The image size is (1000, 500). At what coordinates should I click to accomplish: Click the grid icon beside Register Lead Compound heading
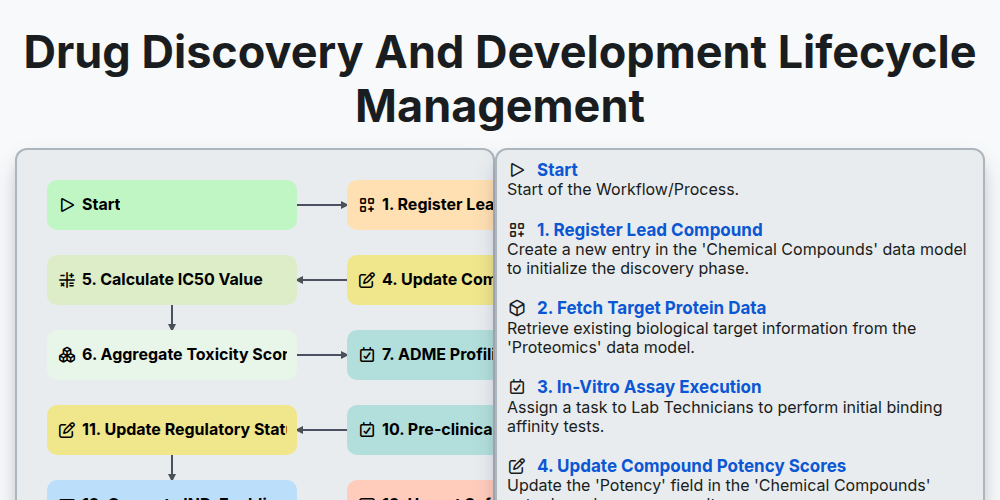(517, 230)
